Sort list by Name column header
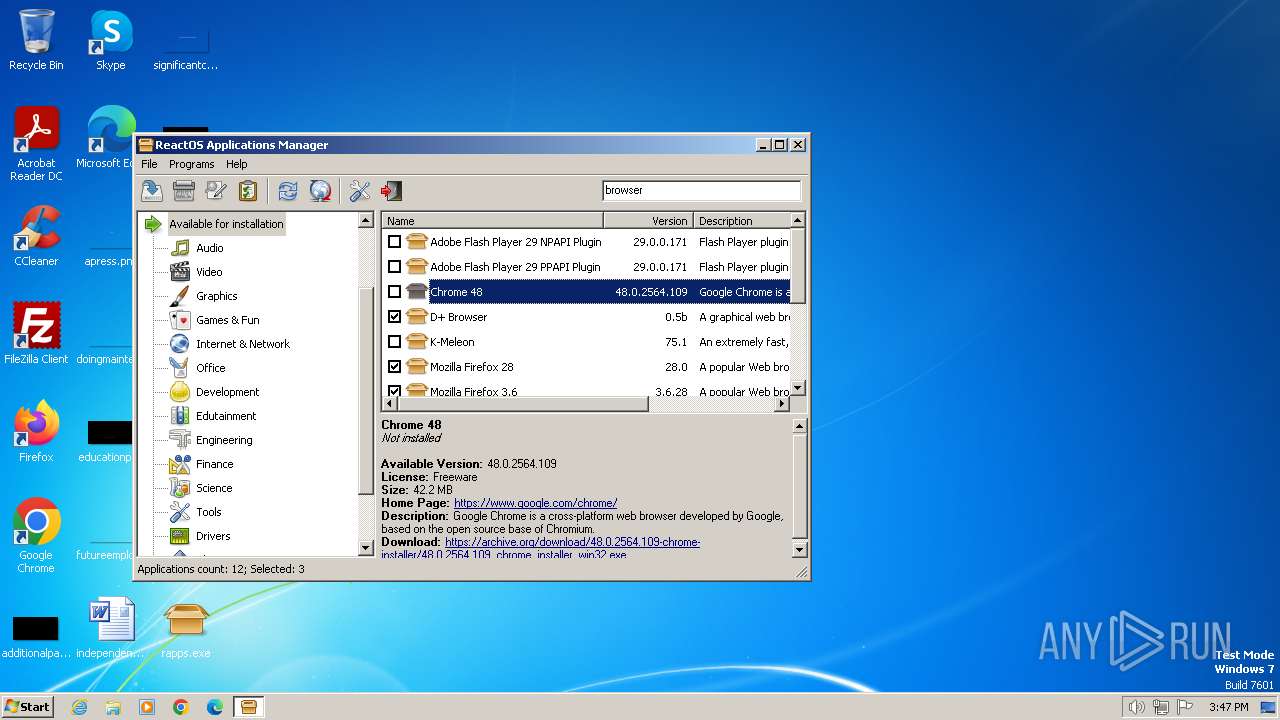This screenshot has width=1280, height=720. tap(492, 221)
